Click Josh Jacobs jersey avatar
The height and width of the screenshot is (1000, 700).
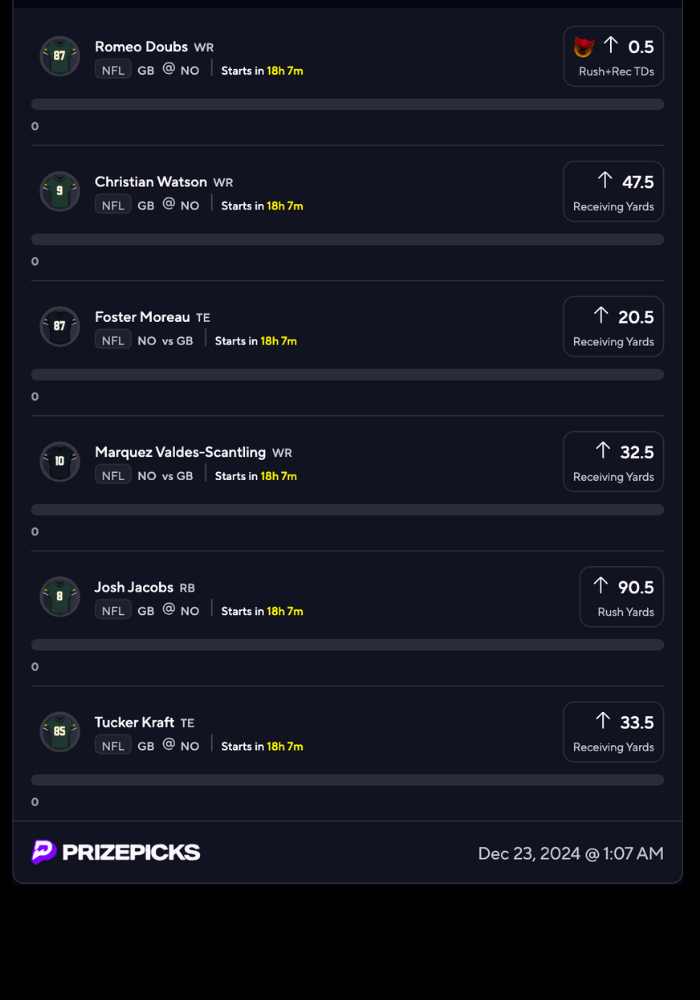(x=60, y=596)
